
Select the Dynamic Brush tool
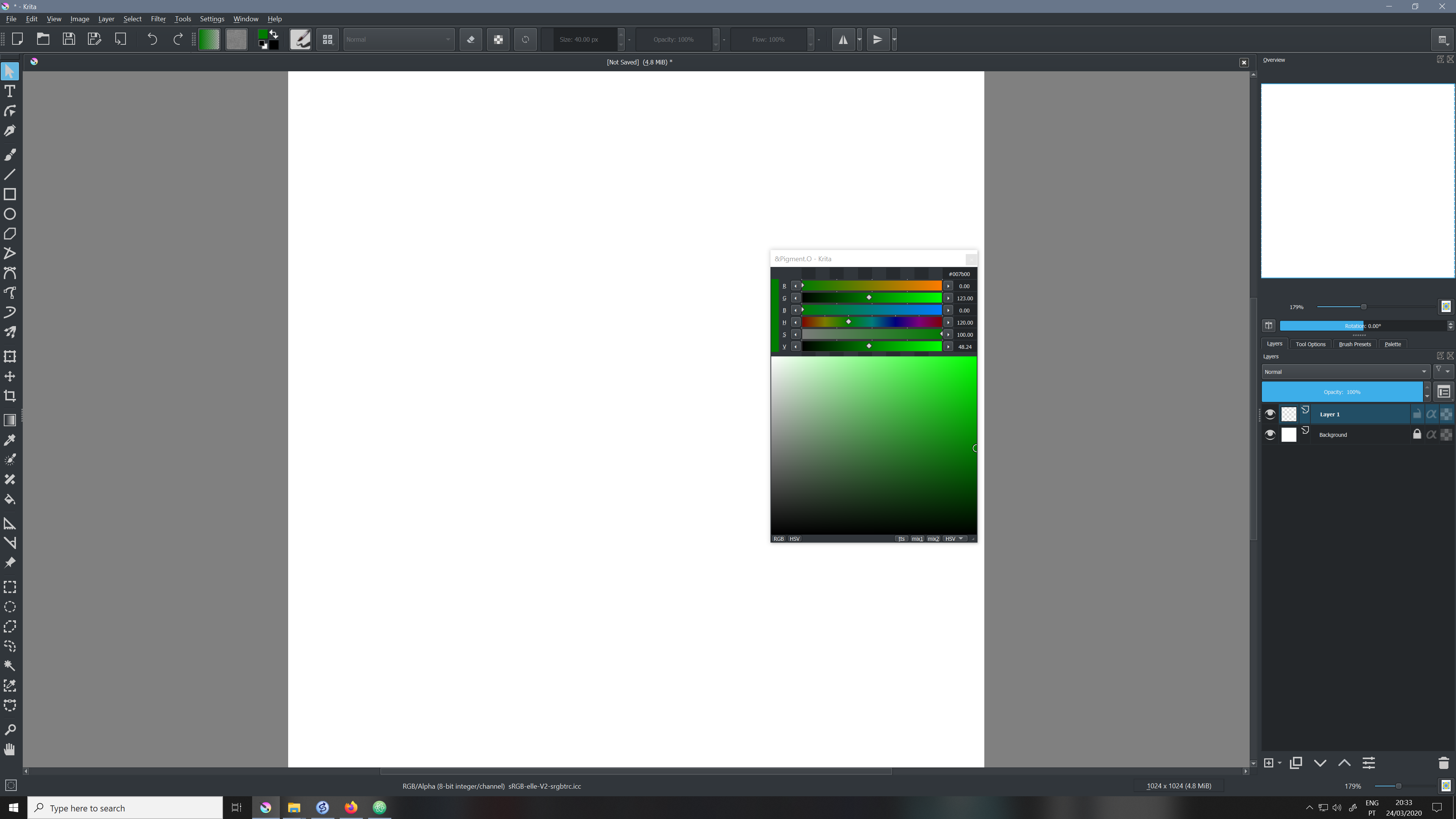[9, 312]
